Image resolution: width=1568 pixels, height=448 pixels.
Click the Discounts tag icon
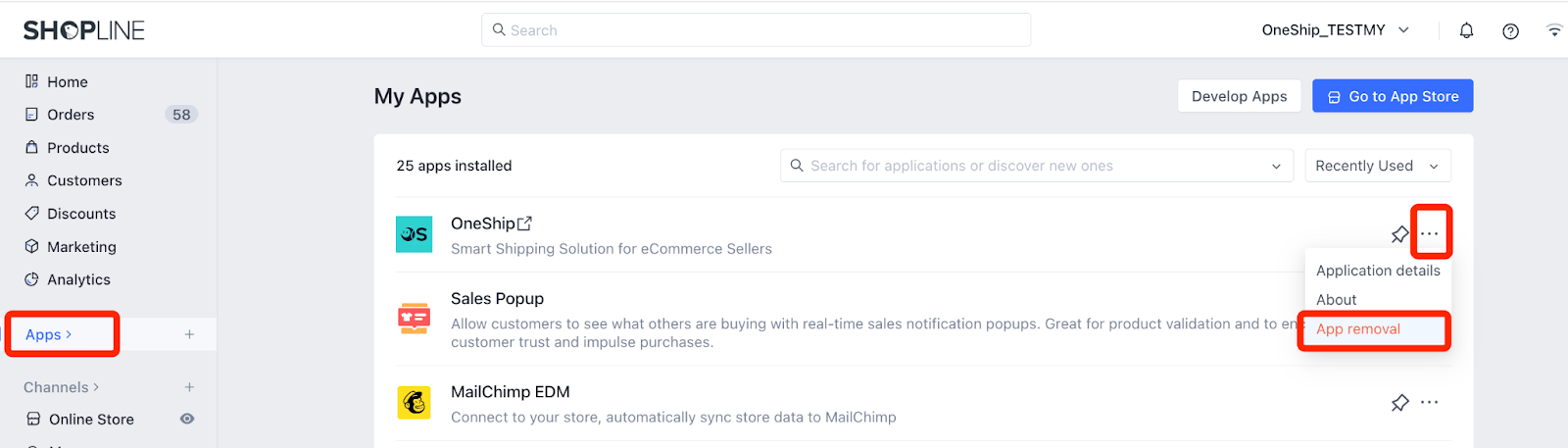click(x=32, y=214)
